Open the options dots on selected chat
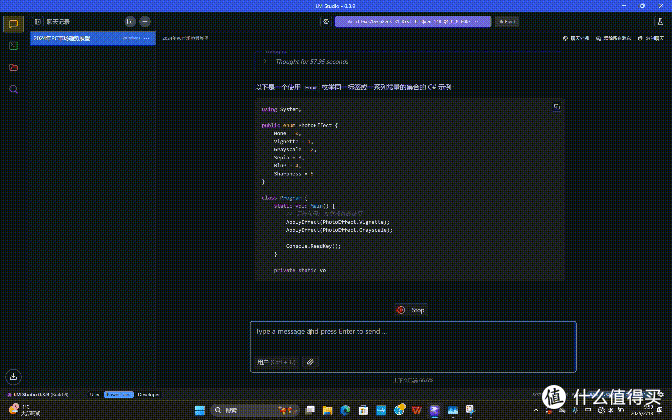 (147, 38)
